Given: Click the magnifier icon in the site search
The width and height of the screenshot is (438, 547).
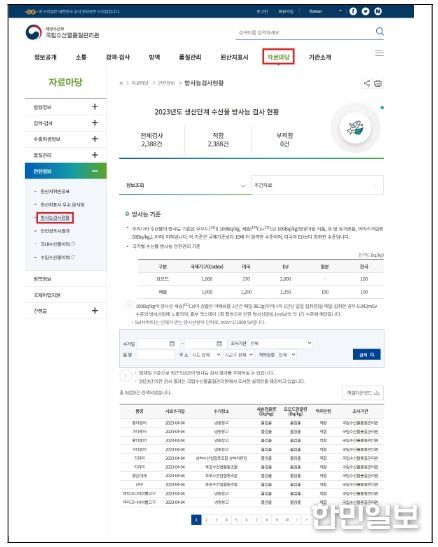Looking at the screenshot, I should [x=379, y=32].
